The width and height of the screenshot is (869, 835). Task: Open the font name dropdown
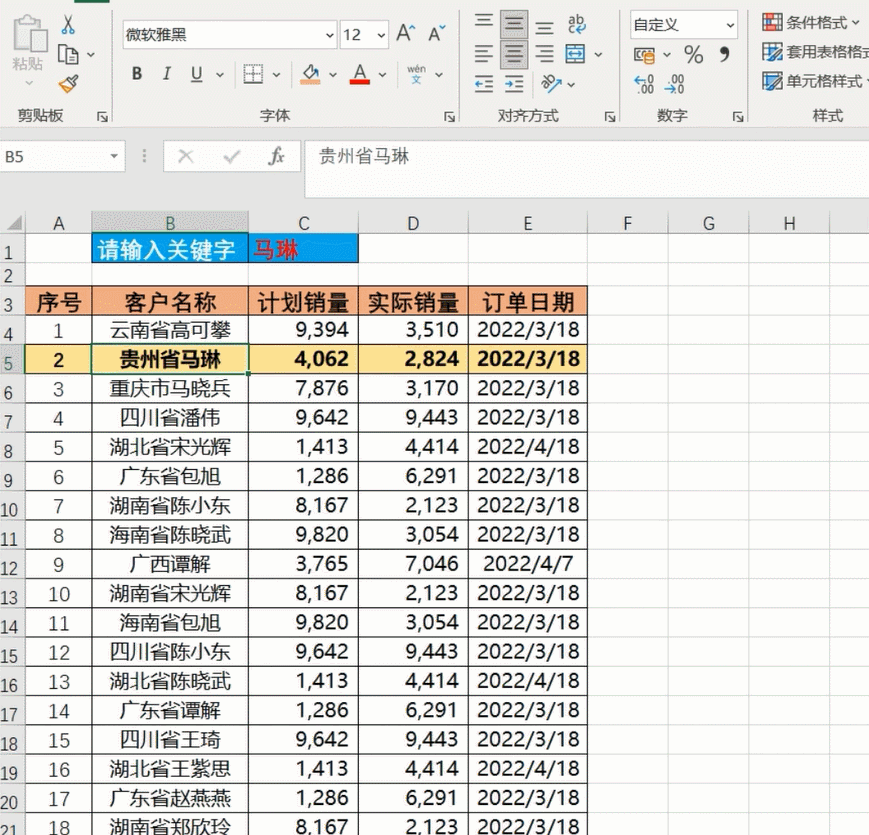pyautogui.click(x=329, y=35)
